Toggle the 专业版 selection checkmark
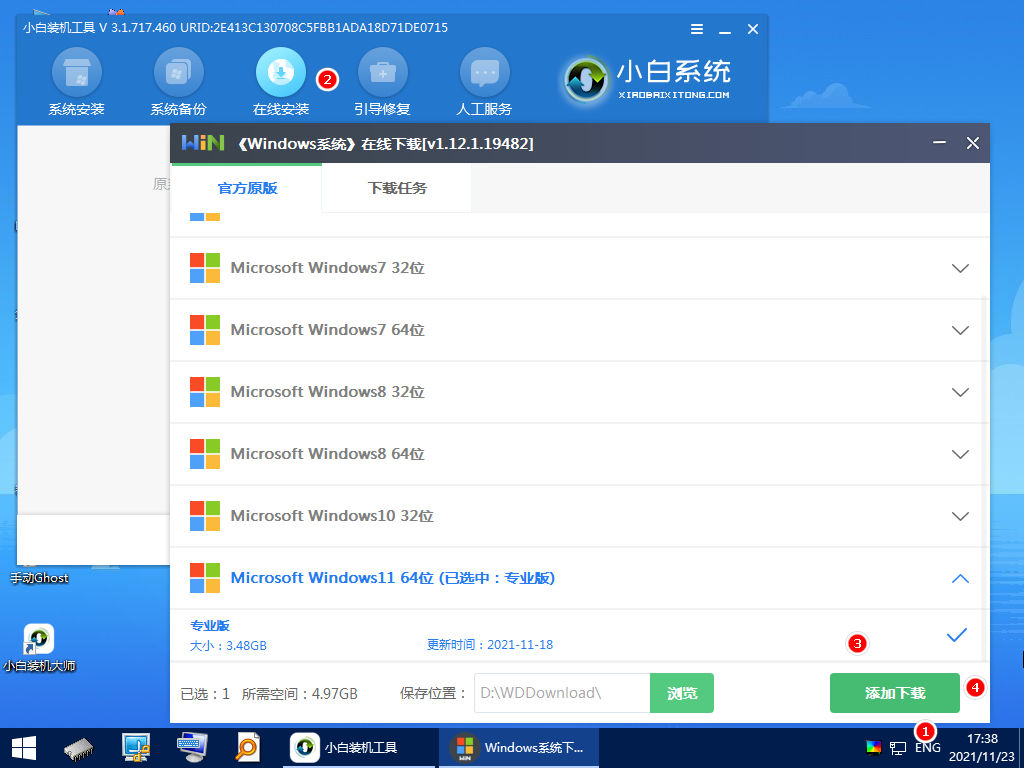This screenshot has height=768, width=1024. coord(957,635)
